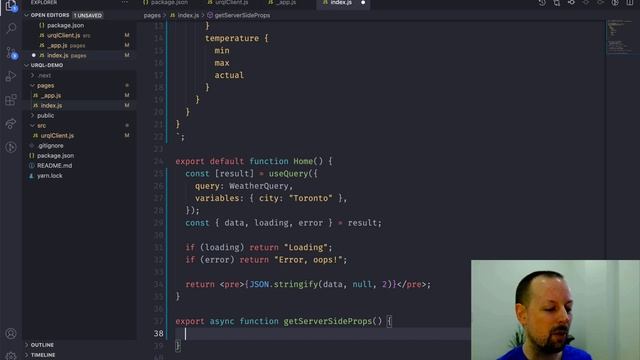
Task: Click the WeatherQuery identifier in code
Action: (x=259, y=186)
